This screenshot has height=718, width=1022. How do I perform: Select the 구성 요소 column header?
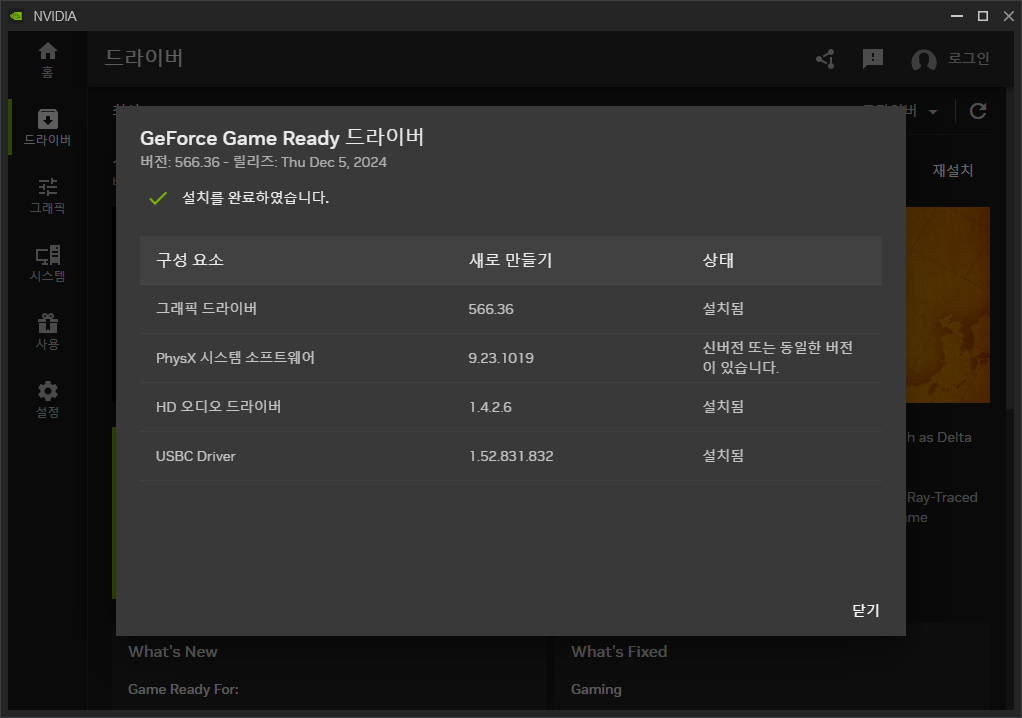click(190, 260)
